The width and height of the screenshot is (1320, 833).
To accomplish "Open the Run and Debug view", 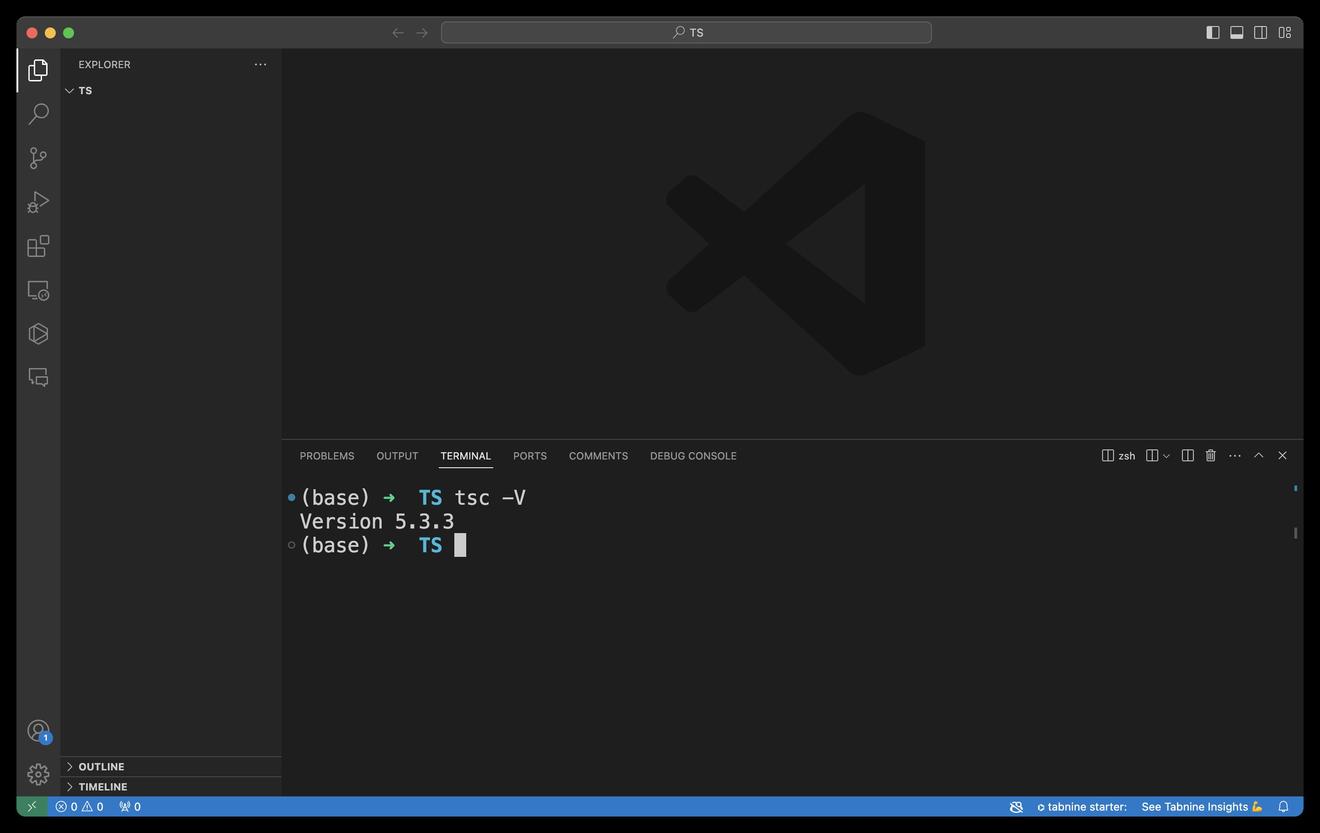I will pos(38,202).
